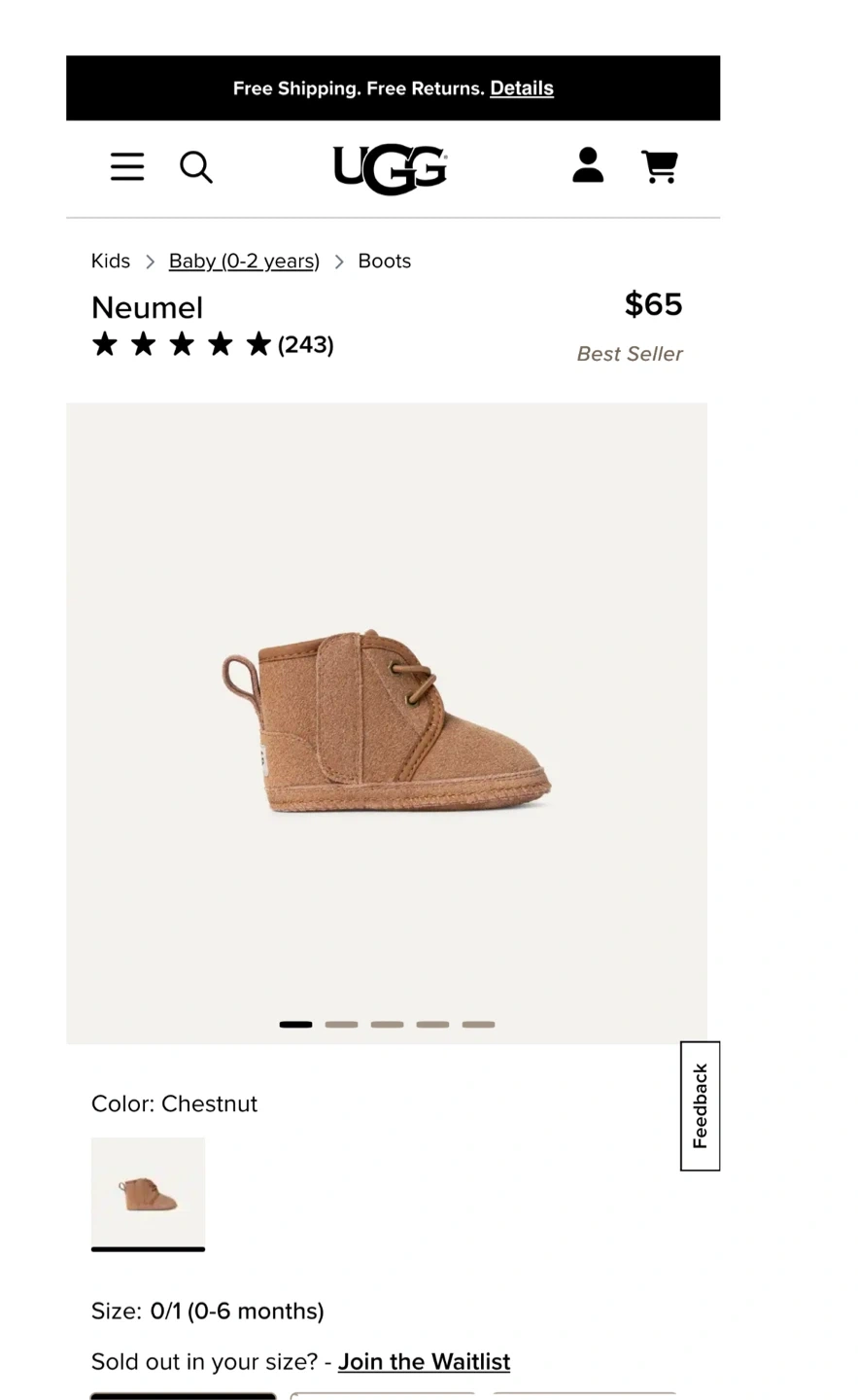Open the (243) reviews count

click(x=306, y=345)
